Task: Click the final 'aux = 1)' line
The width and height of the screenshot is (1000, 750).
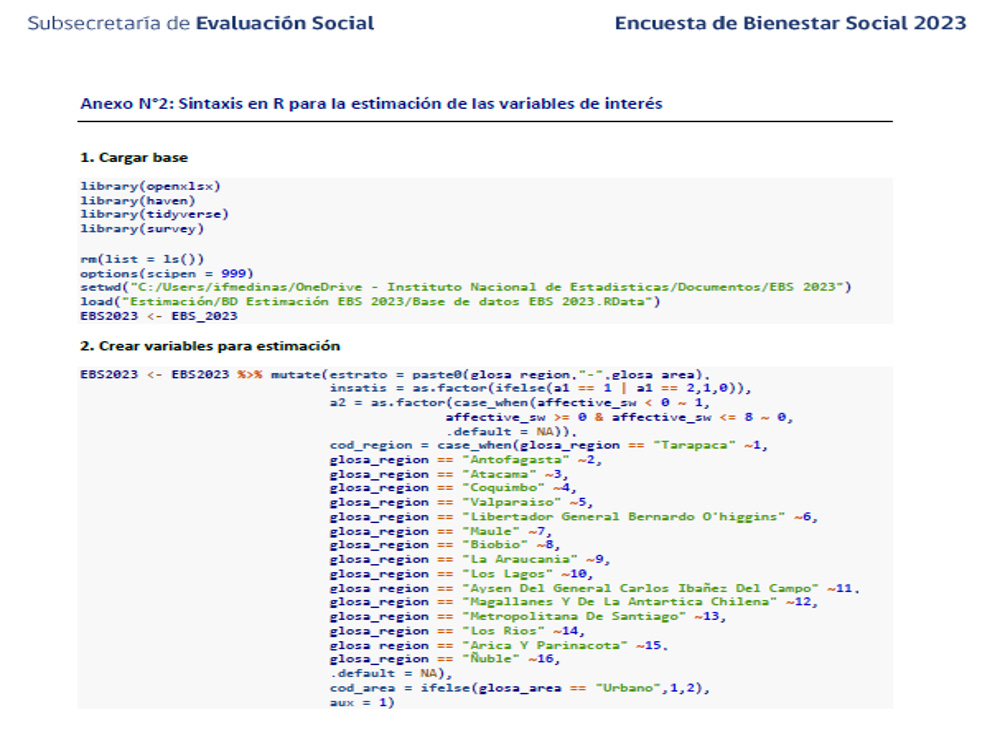Action: coord(362,702)
